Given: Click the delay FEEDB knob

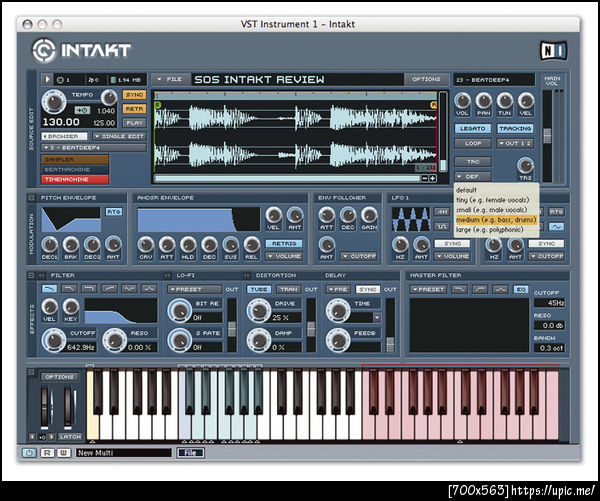Looking at the screenshot, I should [338, 340].
